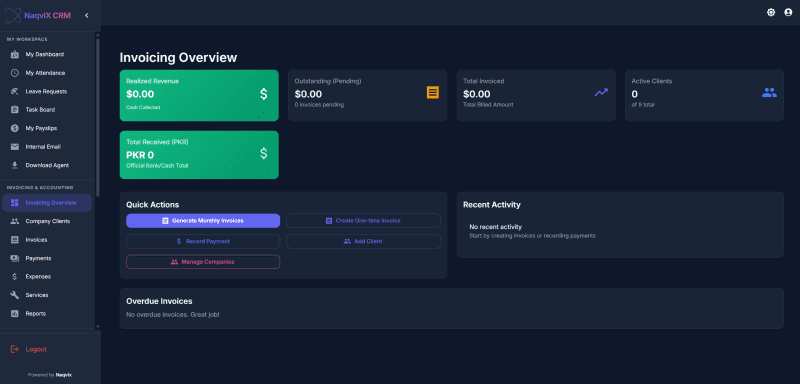Image resolution: width=800 pixels, height=384 pixels.
Task: Click the Overdue Invoices heading
Action: tap(159, 301)
